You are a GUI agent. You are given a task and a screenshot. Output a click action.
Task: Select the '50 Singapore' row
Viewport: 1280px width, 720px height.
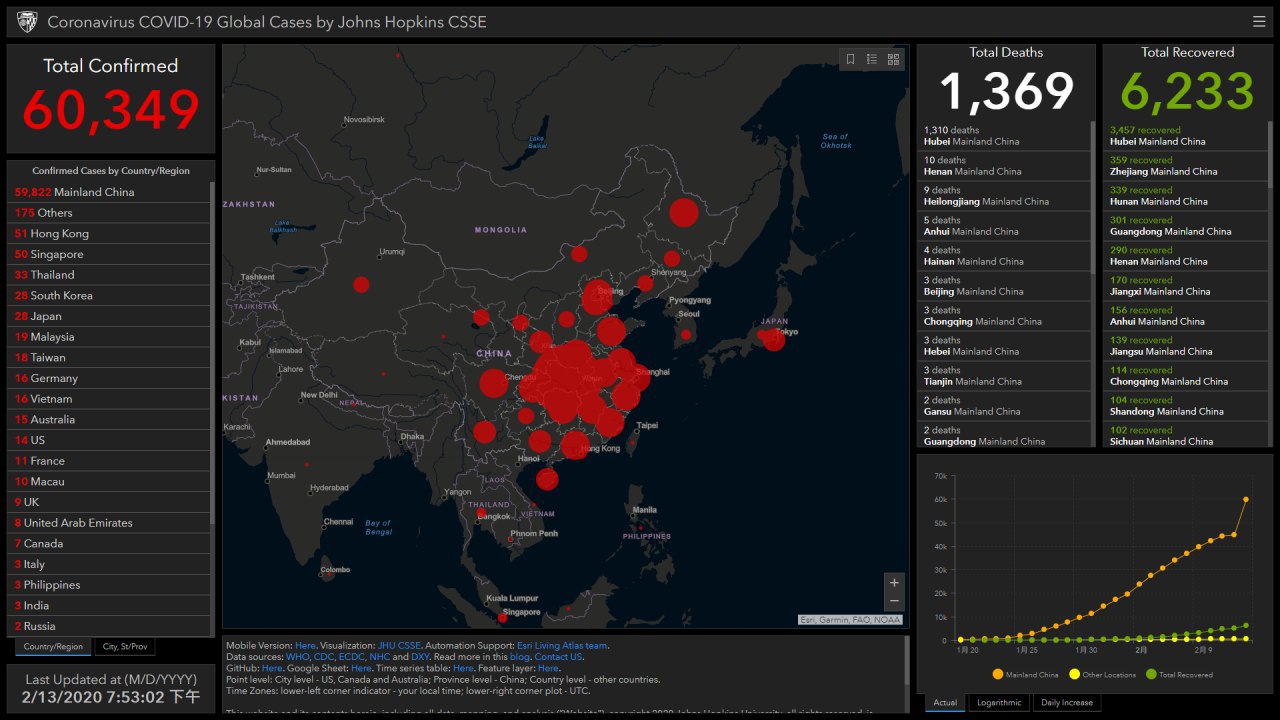tap(110, 254)
